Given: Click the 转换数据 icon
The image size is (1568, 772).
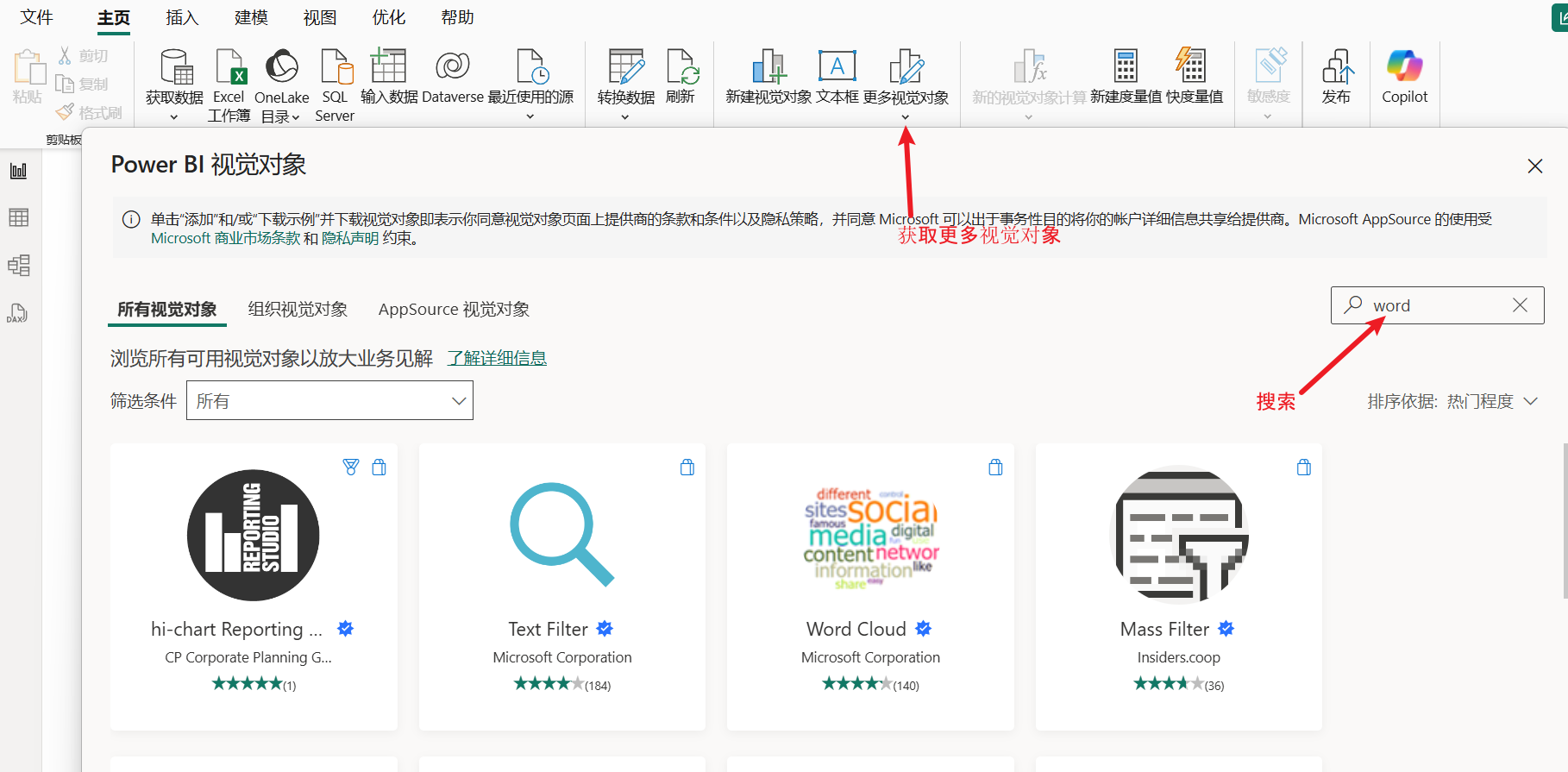Looking at the screenshot, I should 626,66.
